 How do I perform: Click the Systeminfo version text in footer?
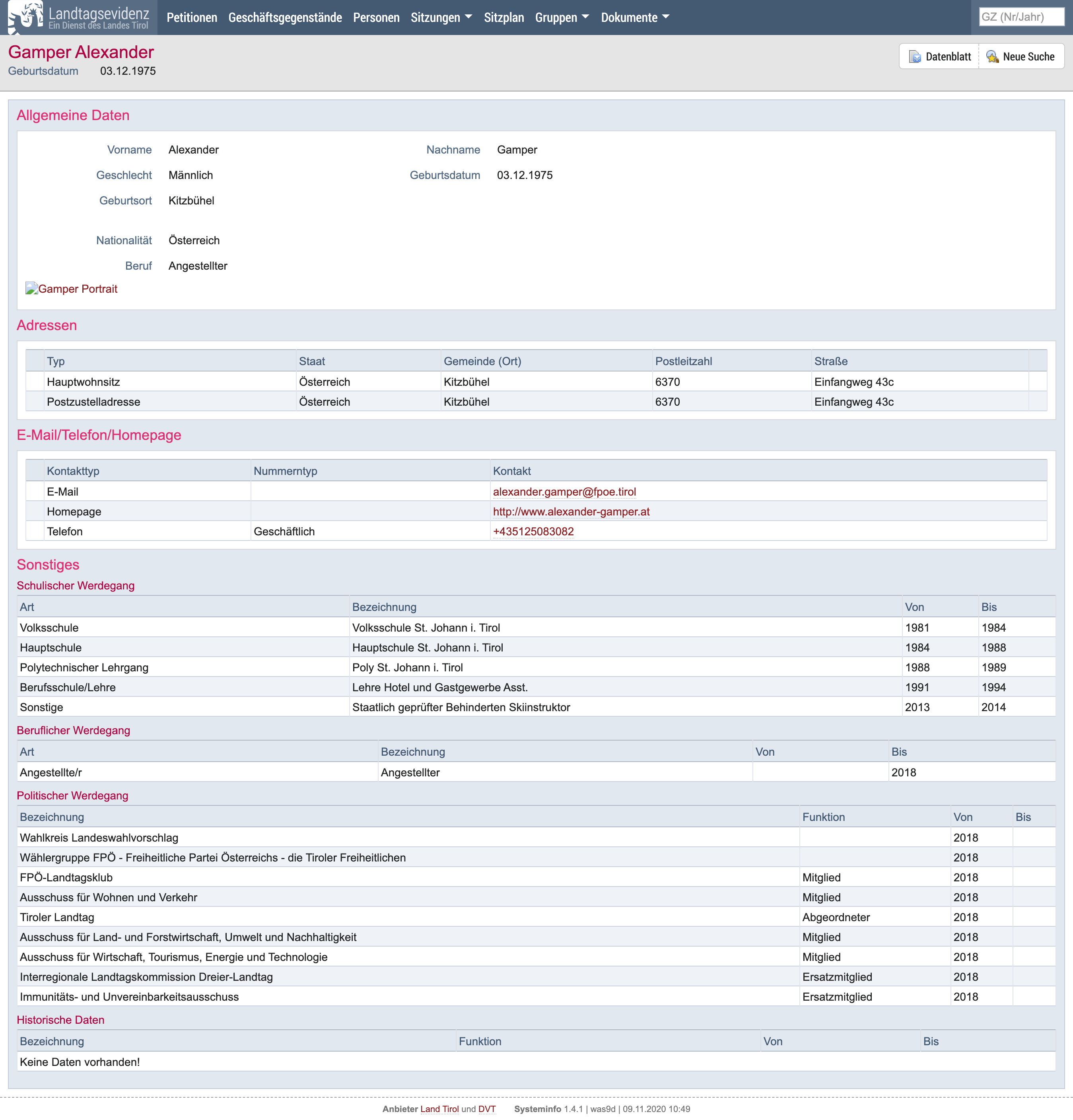click(x=602, y=1108)
